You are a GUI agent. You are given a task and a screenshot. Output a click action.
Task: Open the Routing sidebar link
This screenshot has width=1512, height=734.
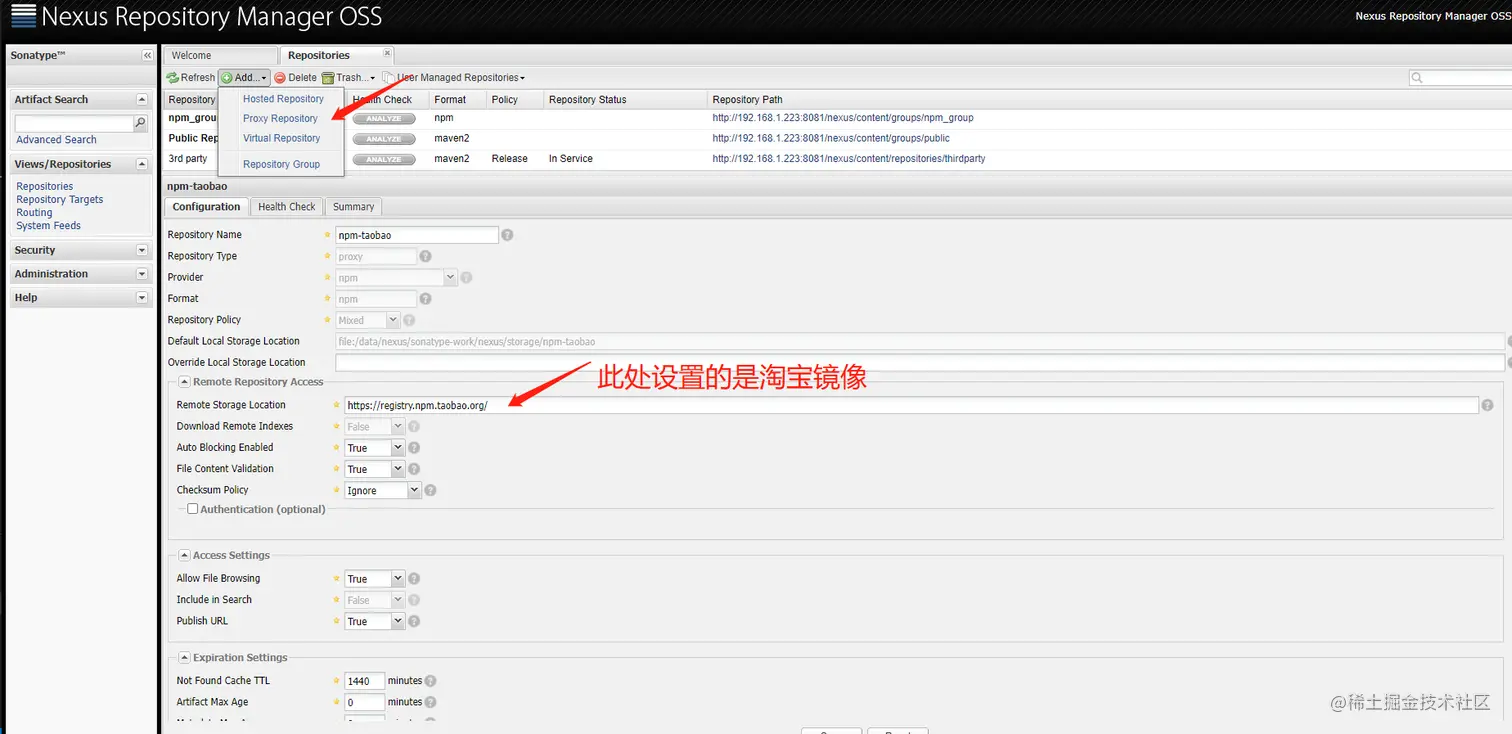pyautogui.click(x=34, y=212)
